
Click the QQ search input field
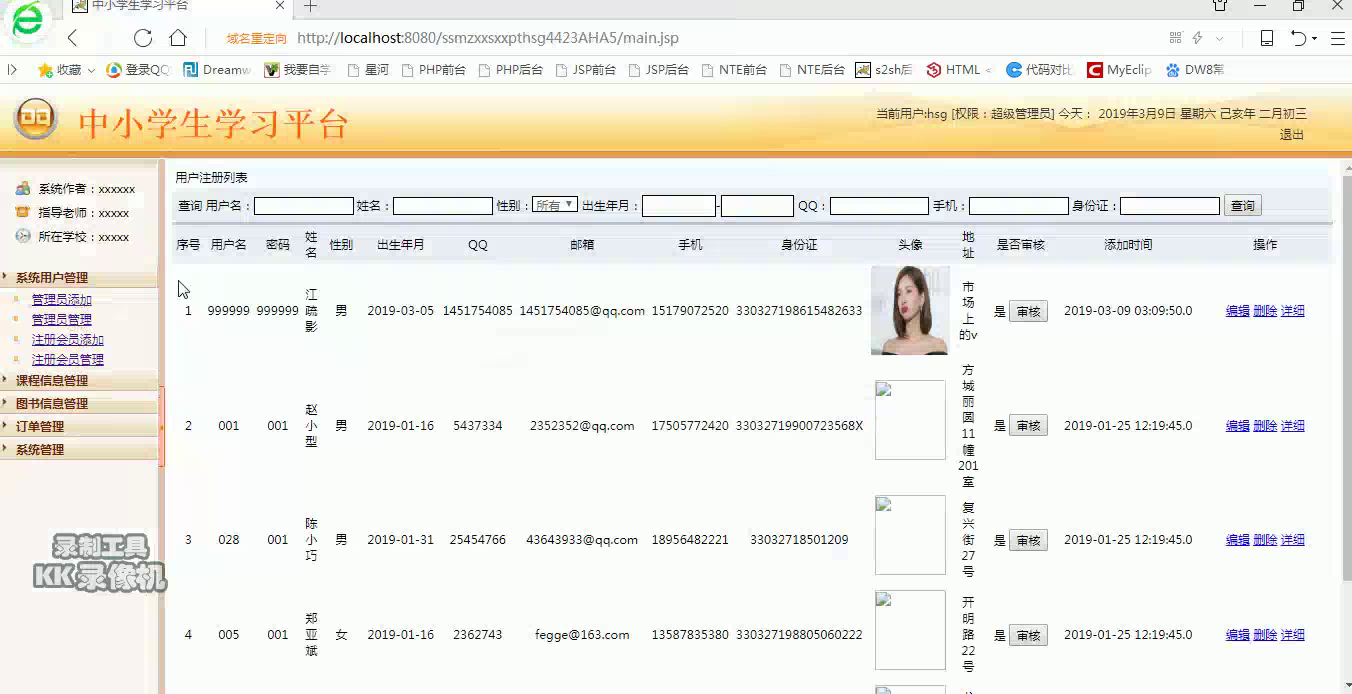879,206
